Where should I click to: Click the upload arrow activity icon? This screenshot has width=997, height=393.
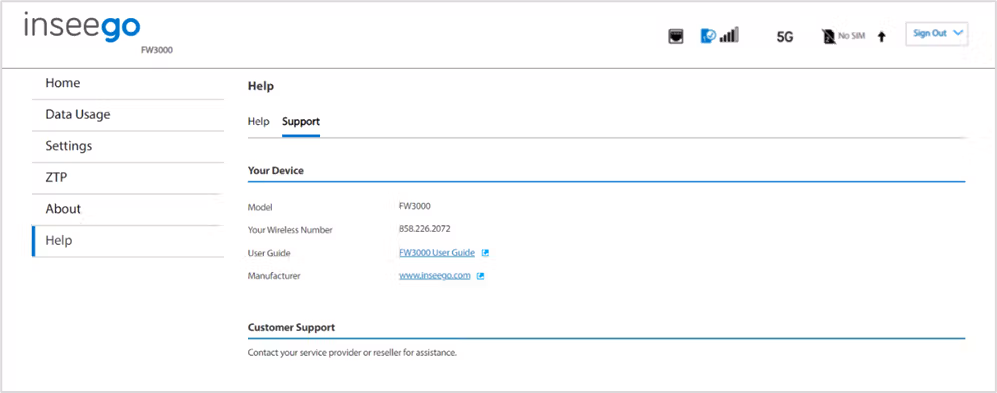pos(881,37)
